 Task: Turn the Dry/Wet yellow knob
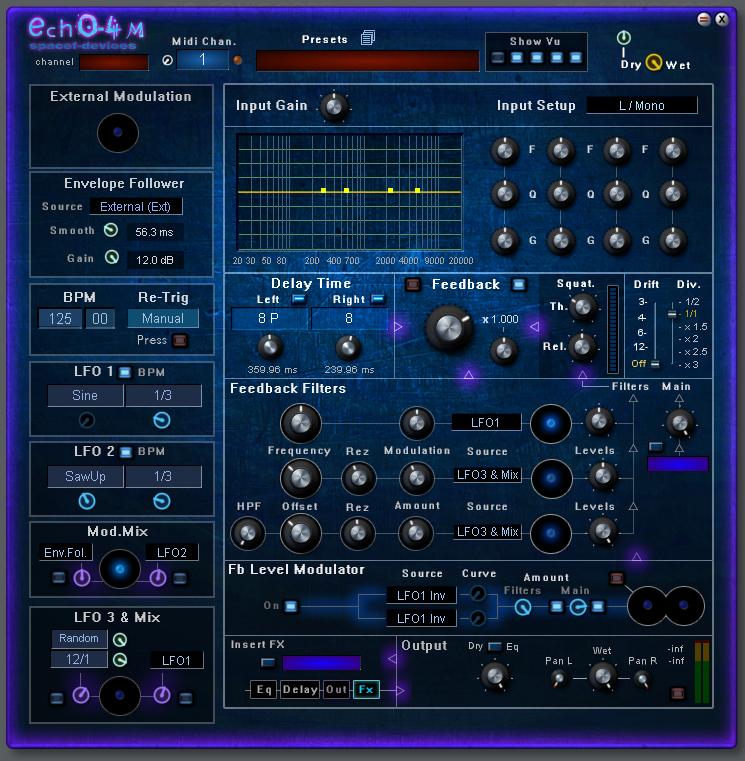[x=654, y=63]
